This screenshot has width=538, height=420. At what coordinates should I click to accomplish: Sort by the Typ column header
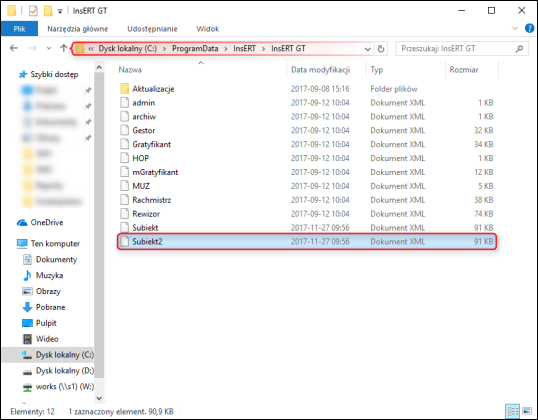tap(376, 70)
